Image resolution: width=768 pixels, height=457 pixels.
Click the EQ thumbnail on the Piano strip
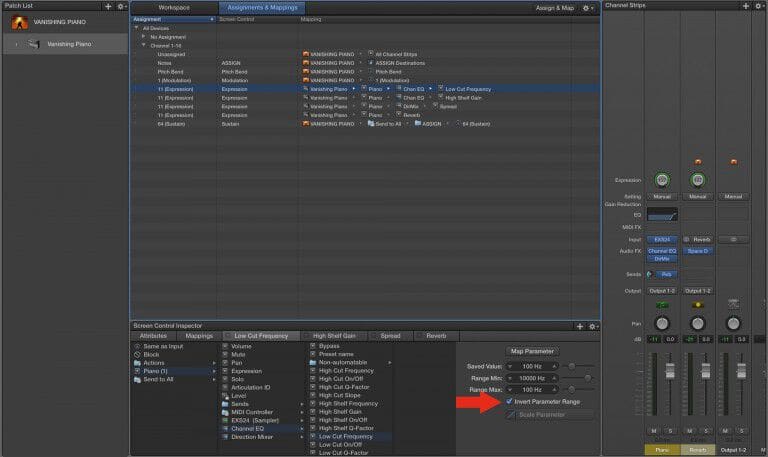click(662, 215)
